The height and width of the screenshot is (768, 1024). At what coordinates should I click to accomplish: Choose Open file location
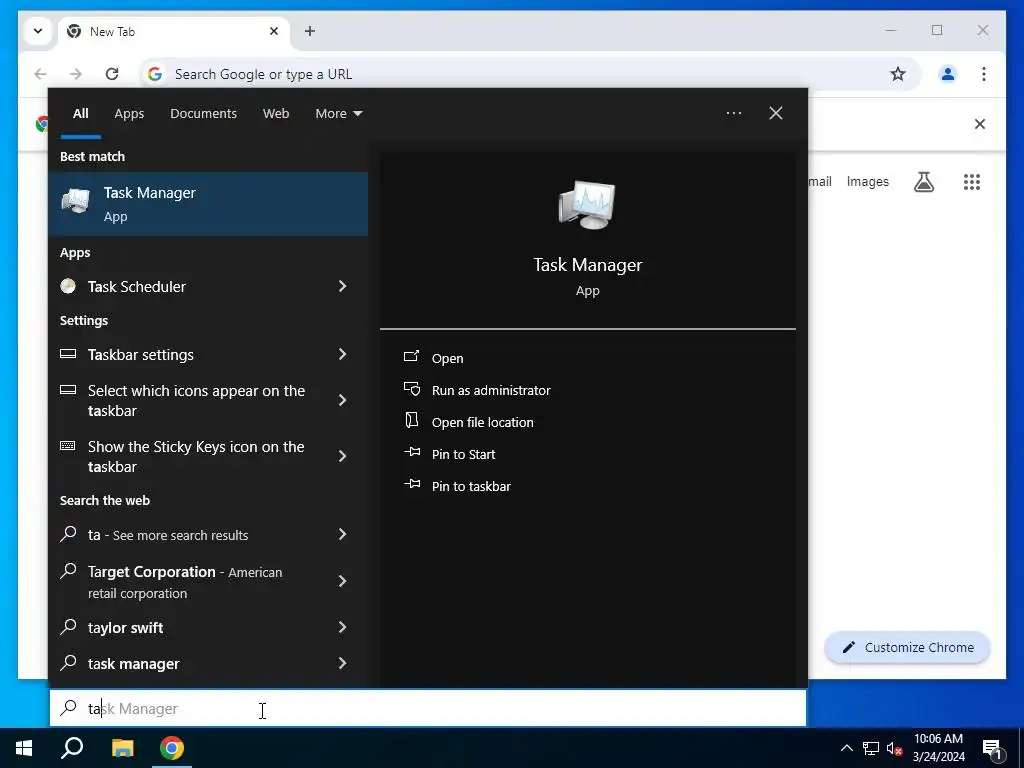(x=482, y=423)
